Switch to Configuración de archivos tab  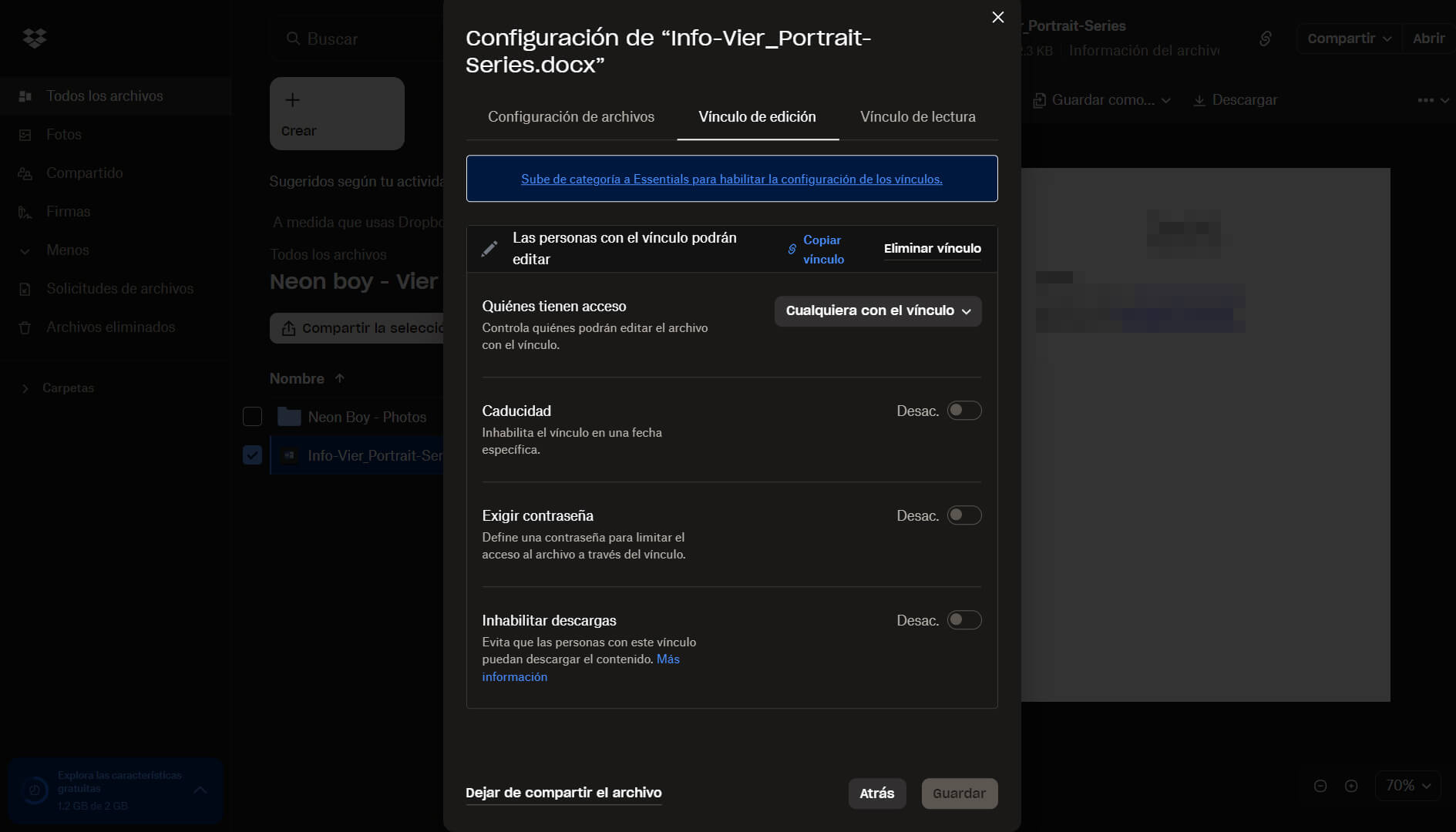571,117
